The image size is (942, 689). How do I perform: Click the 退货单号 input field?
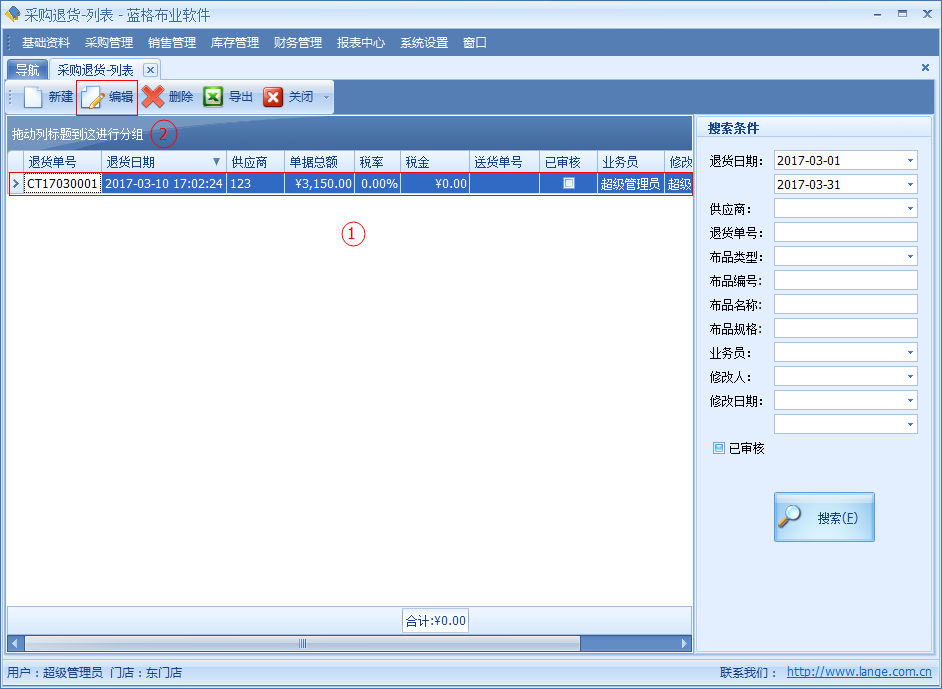(x=845, y=233)
